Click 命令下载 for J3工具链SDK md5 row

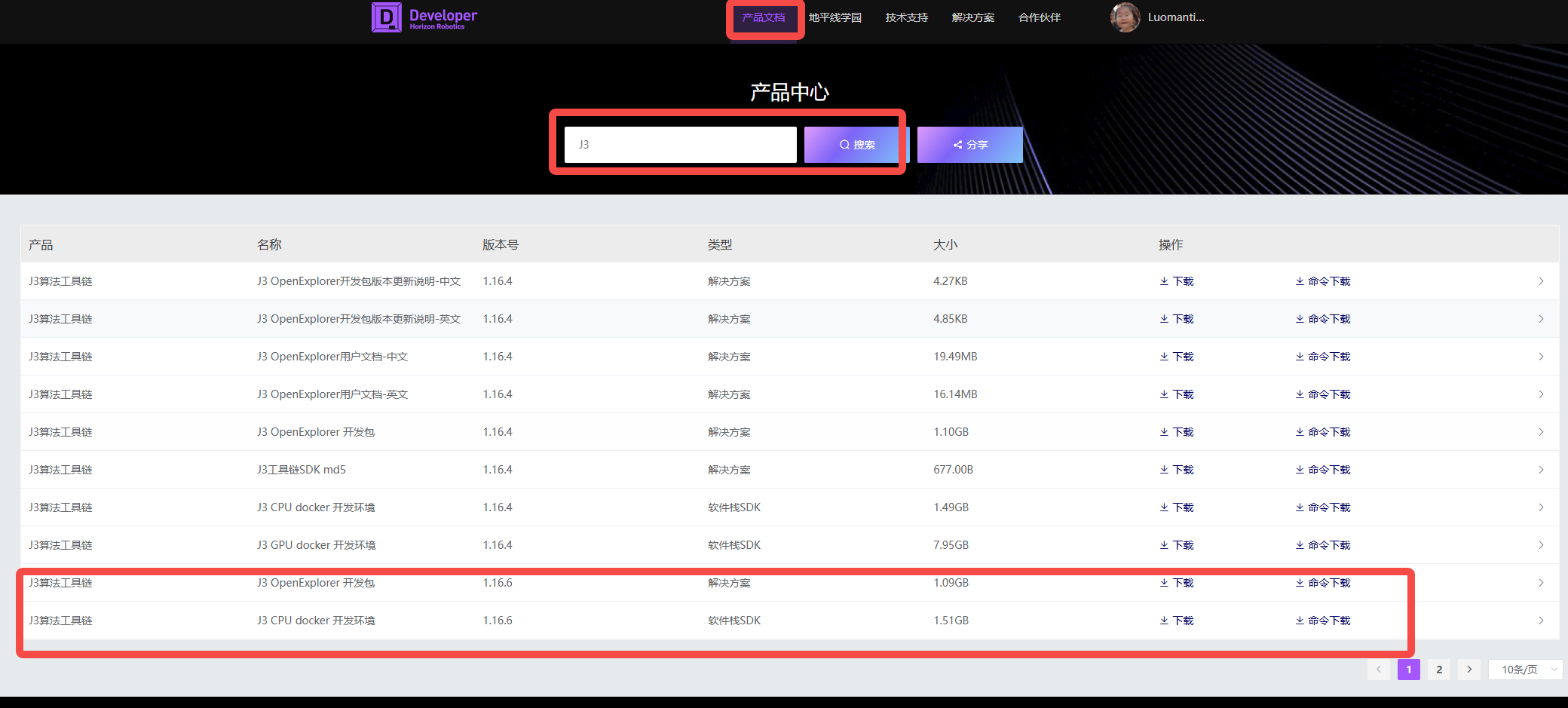click(1323, 470)
